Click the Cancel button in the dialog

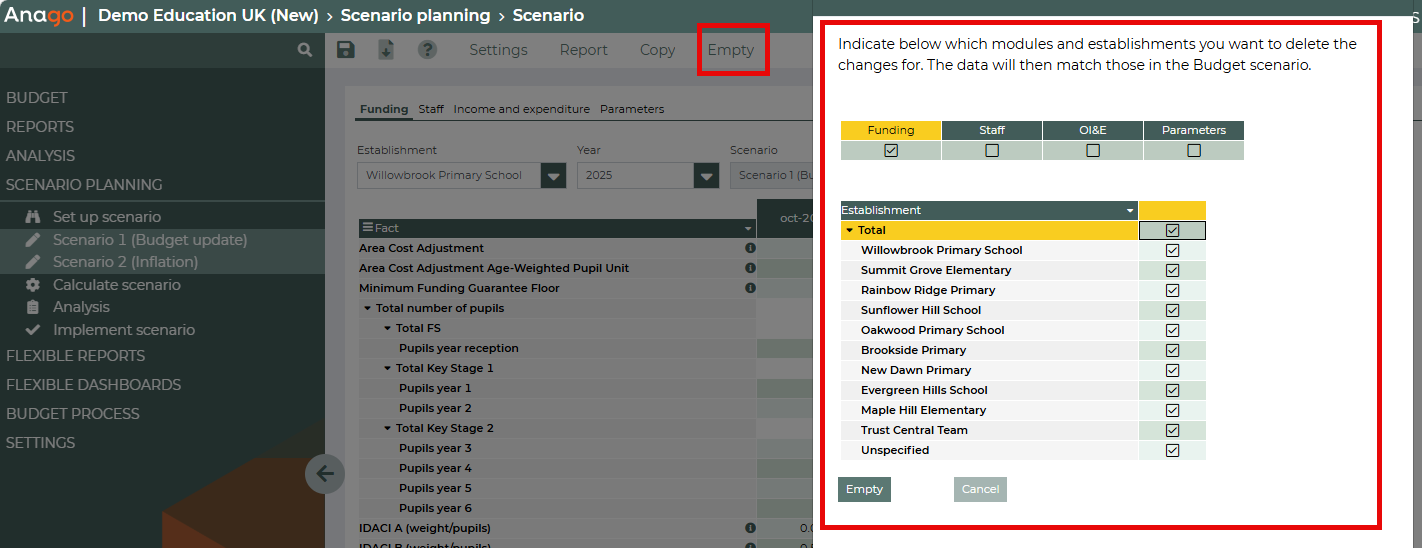(x=980, y=489)
